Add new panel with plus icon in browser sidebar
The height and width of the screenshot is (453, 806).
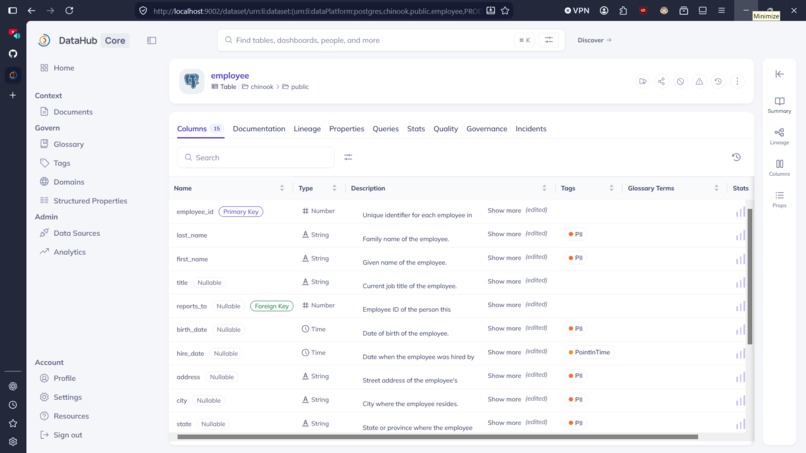[x=13, y=95]
